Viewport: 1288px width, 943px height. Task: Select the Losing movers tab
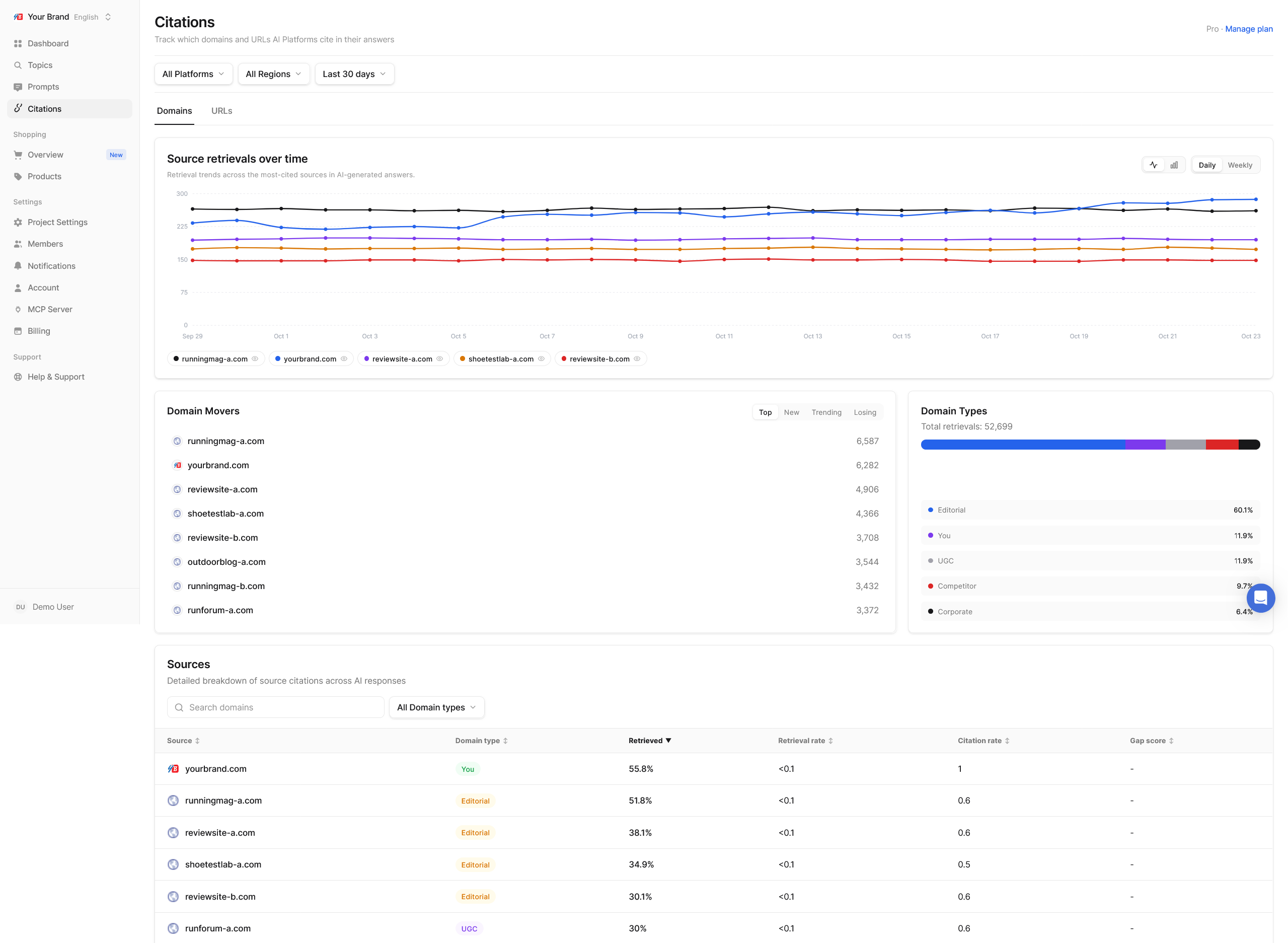(x=865, y=412)
